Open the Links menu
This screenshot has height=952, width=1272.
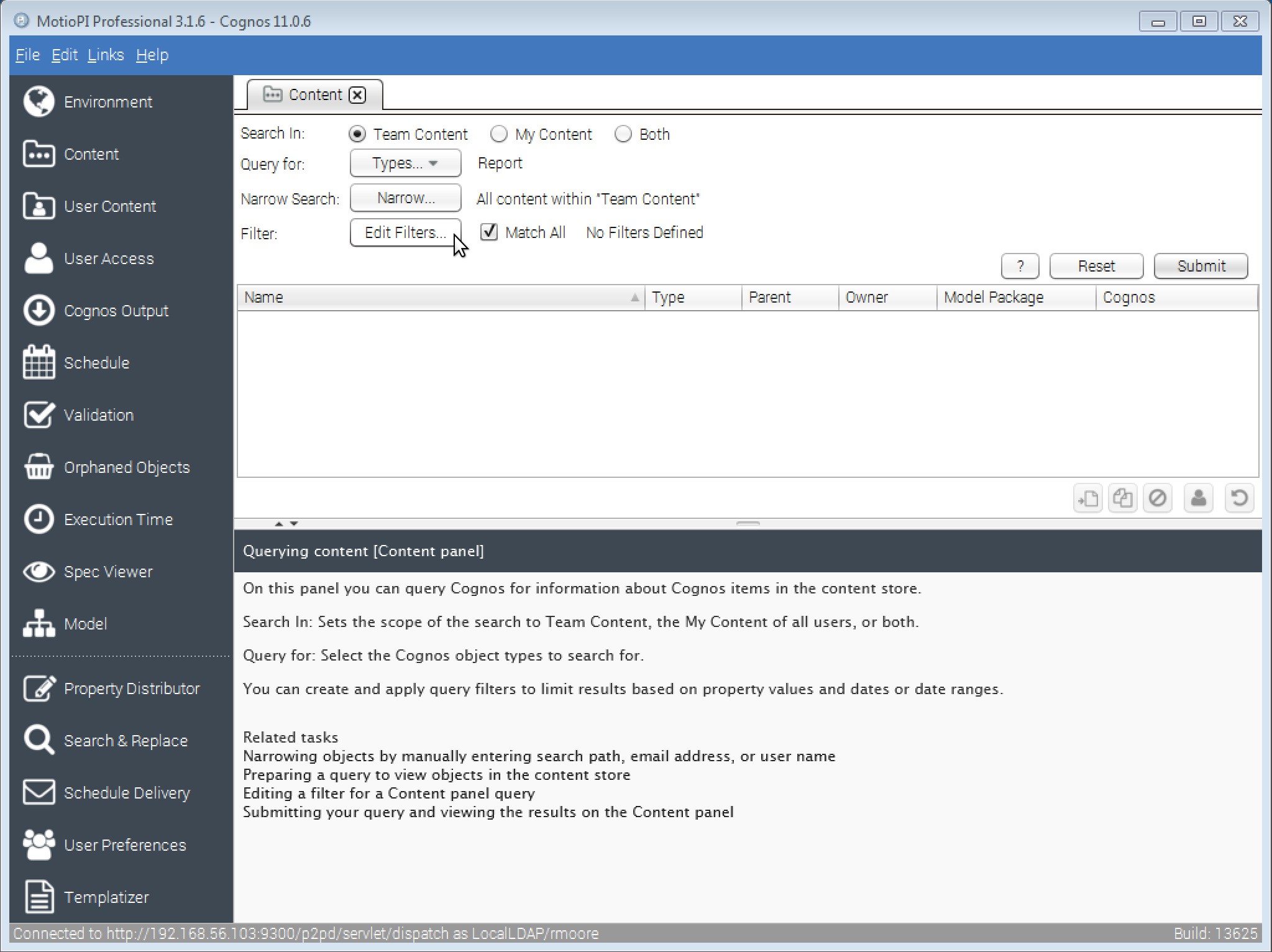tap(106, 55)
